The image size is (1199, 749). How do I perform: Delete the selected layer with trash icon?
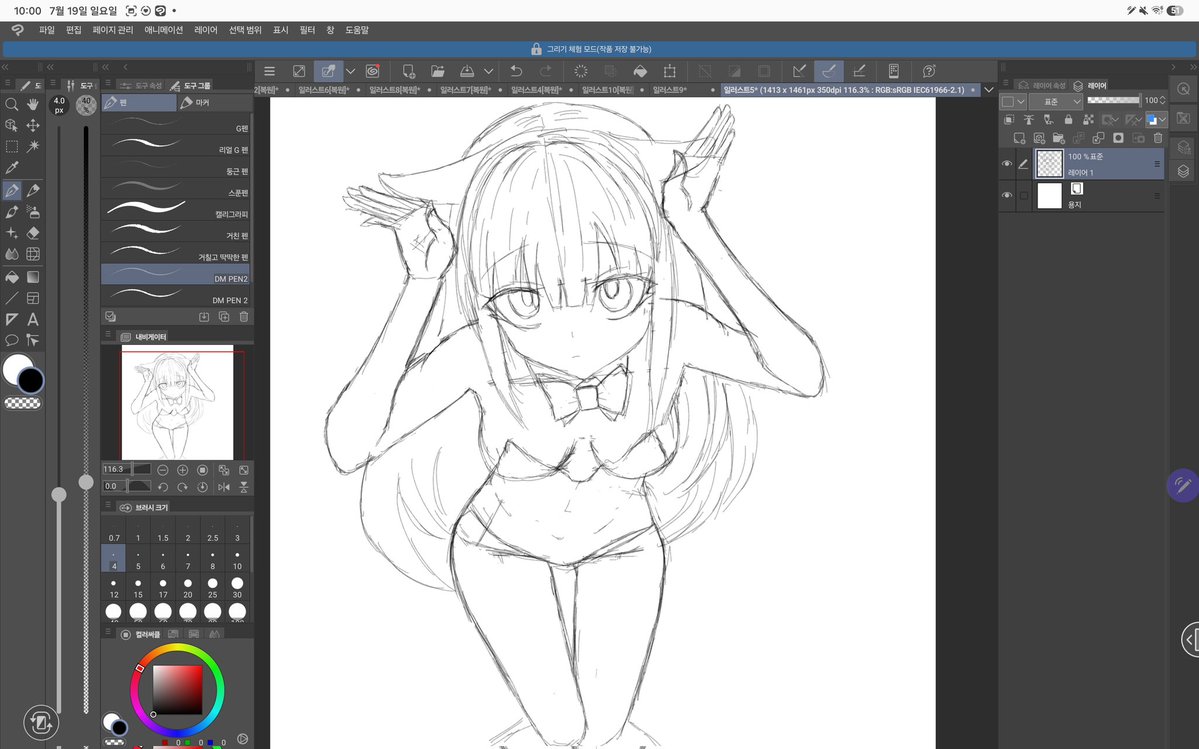[1158, 138]
